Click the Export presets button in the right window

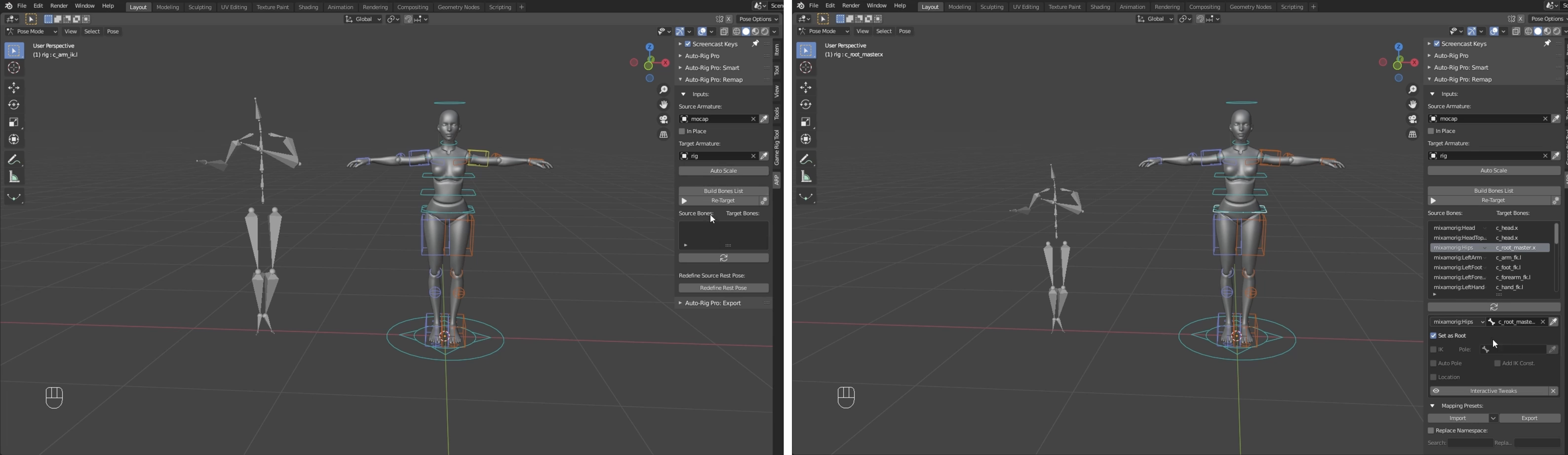point(1530,419)
